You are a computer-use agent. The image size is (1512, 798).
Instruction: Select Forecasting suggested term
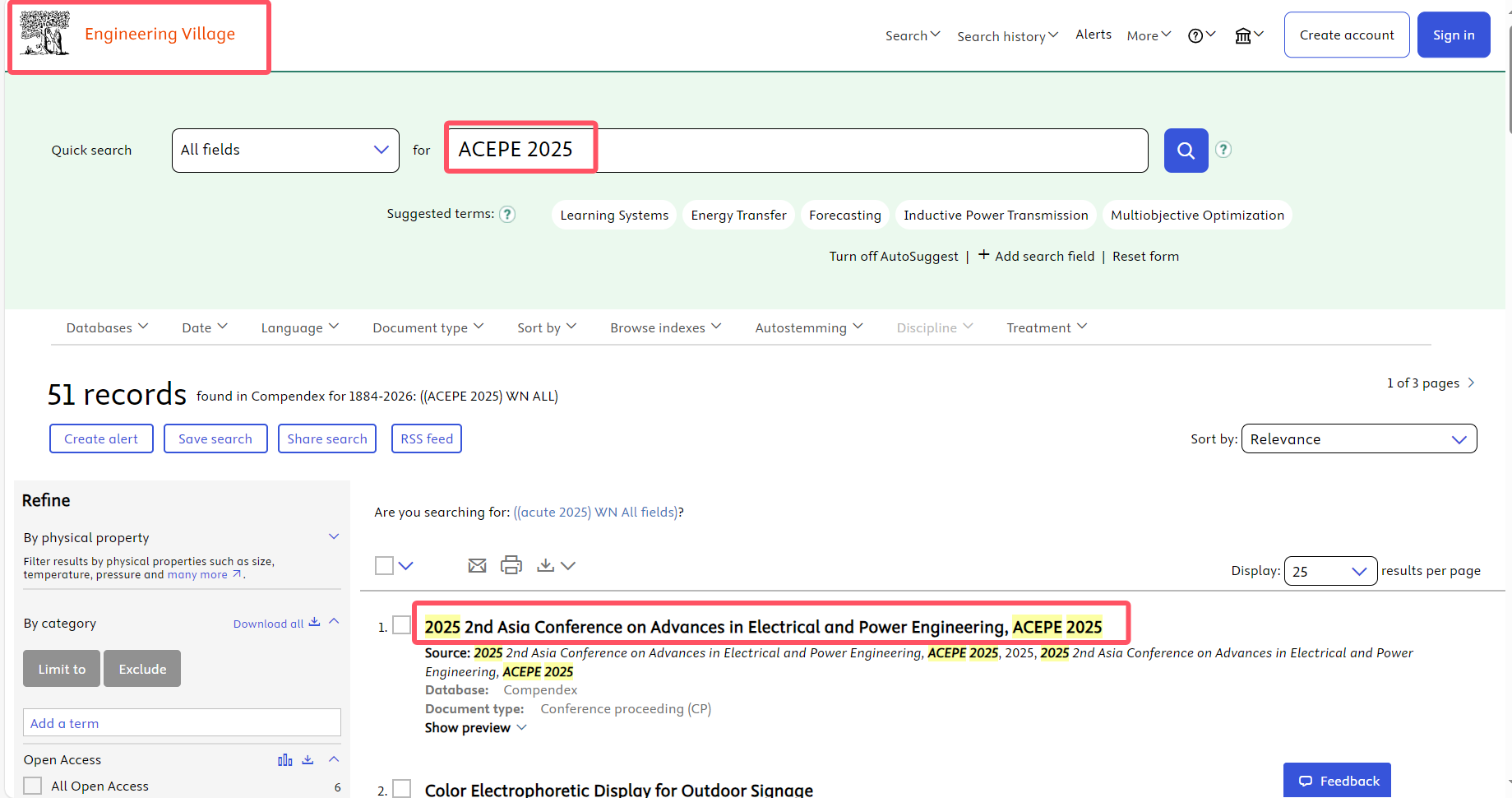click(844, 215)
